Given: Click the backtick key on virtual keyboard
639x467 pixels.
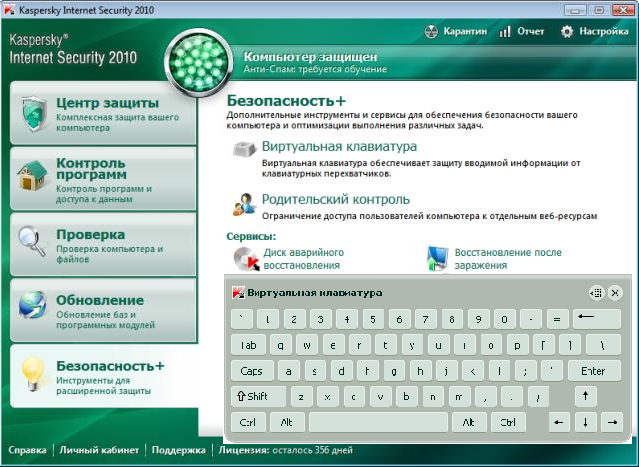Looking at the screenshot, I should tap(242, 319).
